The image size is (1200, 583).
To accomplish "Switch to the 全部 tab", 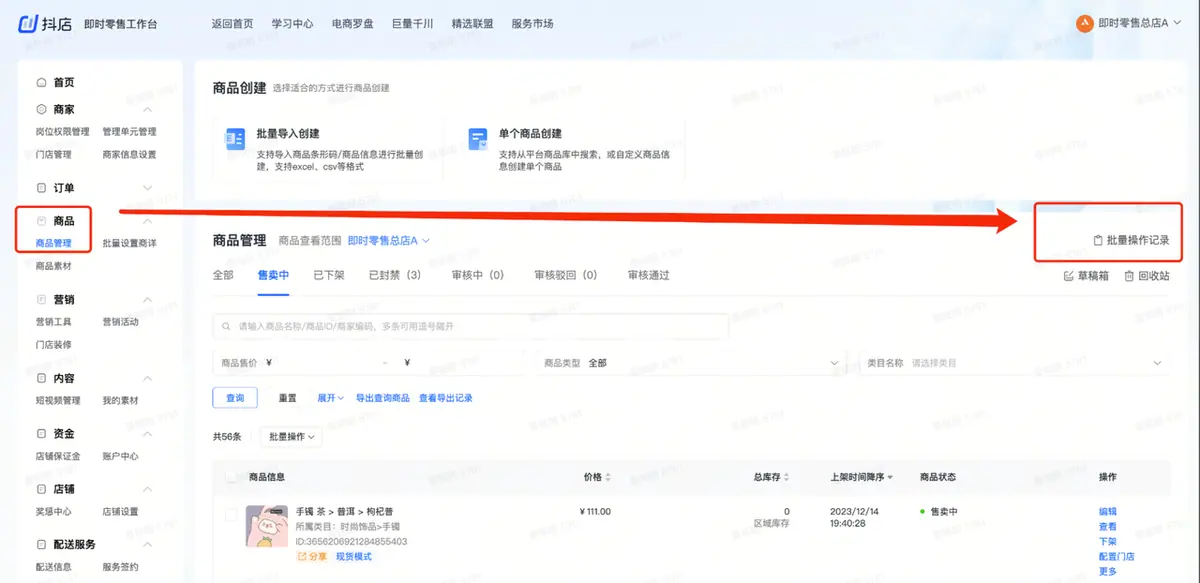I will (x=223, y=275).
